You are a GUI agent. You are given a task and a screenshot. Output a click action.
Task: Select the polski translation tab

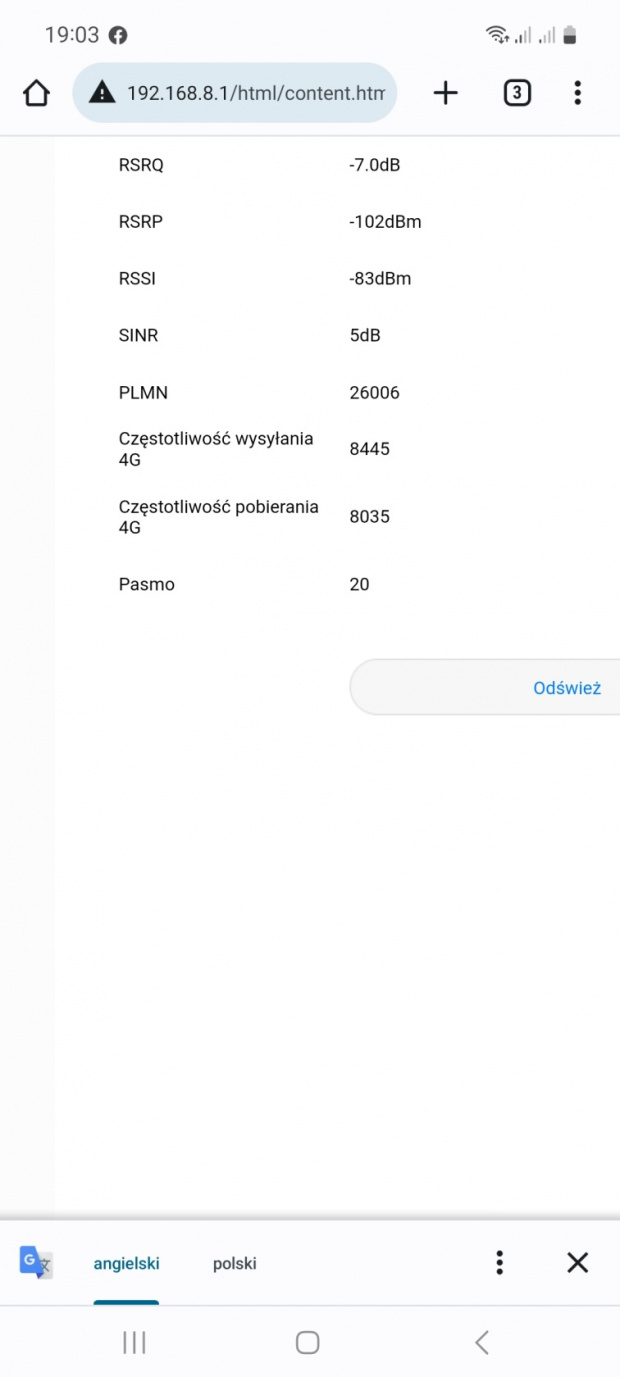pos(235,1264)
